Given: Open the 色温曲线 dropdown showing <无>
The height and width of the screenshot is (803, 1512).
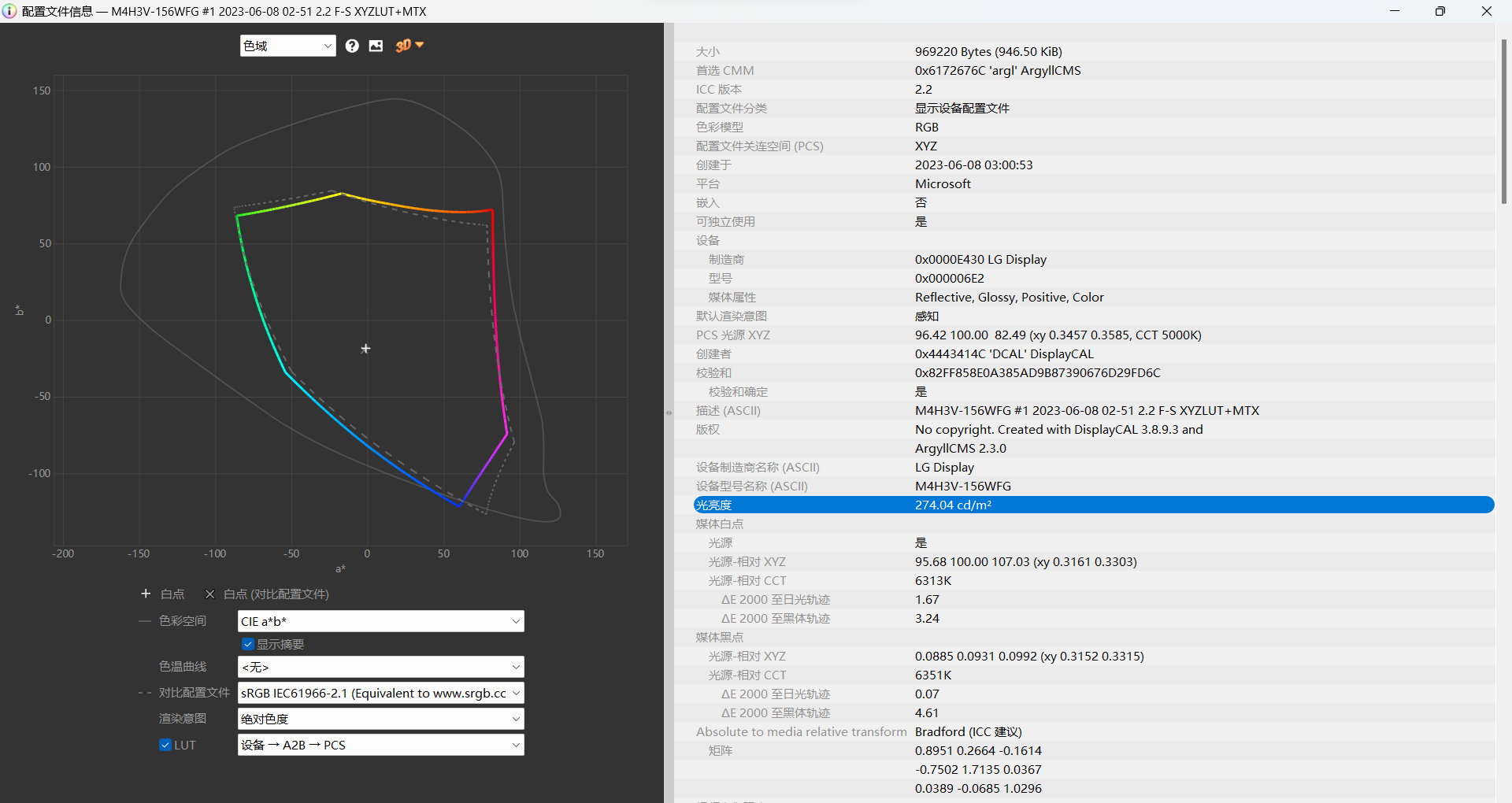Looking at the screenshot, I should pyautogui.click(x=380, y=667).
